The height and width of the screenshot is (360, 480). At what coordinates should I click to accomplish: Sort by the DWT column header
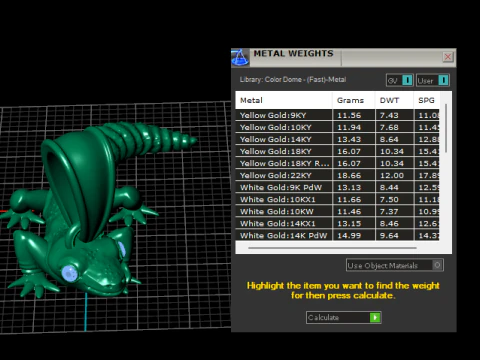pos(395,100)
